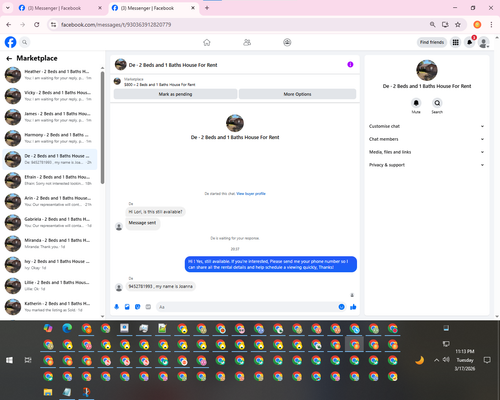Attach a photo file icon
Image resolution: width=500 pixels, height=400 pixels.
pyautogui.click(x=127, y=307)
